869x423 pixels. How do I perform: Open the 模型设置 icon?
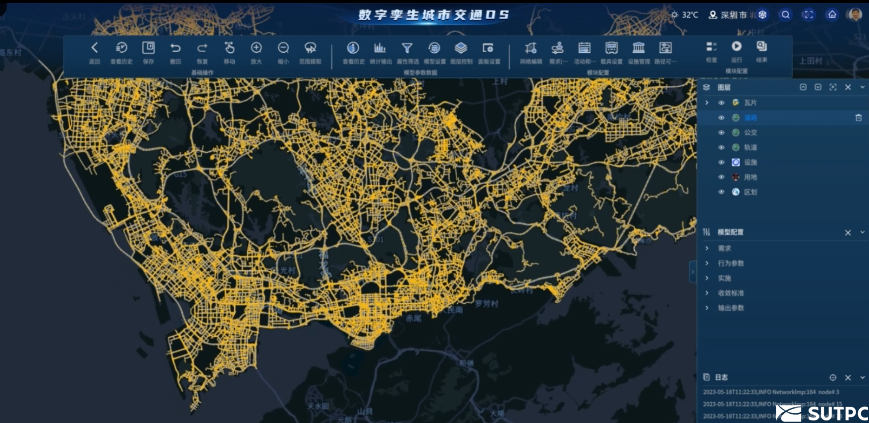[434, 48]
